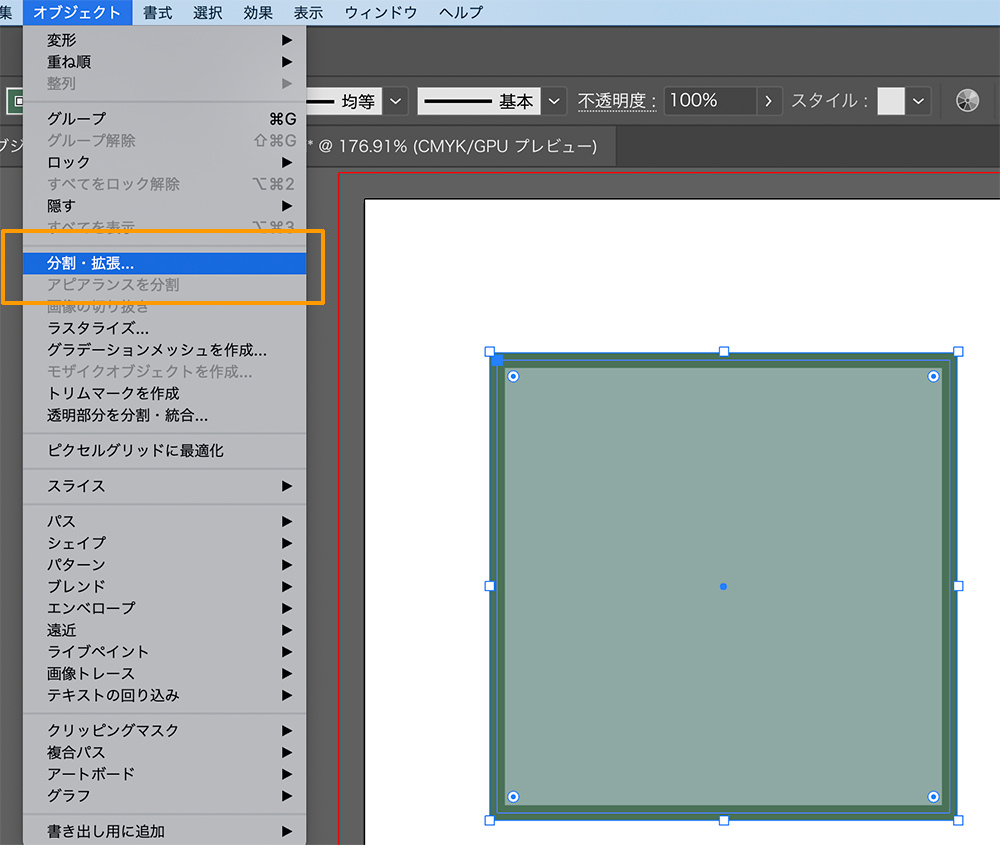Viewport: 1000px width, 845px height.
Task: Click the Recolor Artwork color wheel icon
Action: [x=967, y=101]
